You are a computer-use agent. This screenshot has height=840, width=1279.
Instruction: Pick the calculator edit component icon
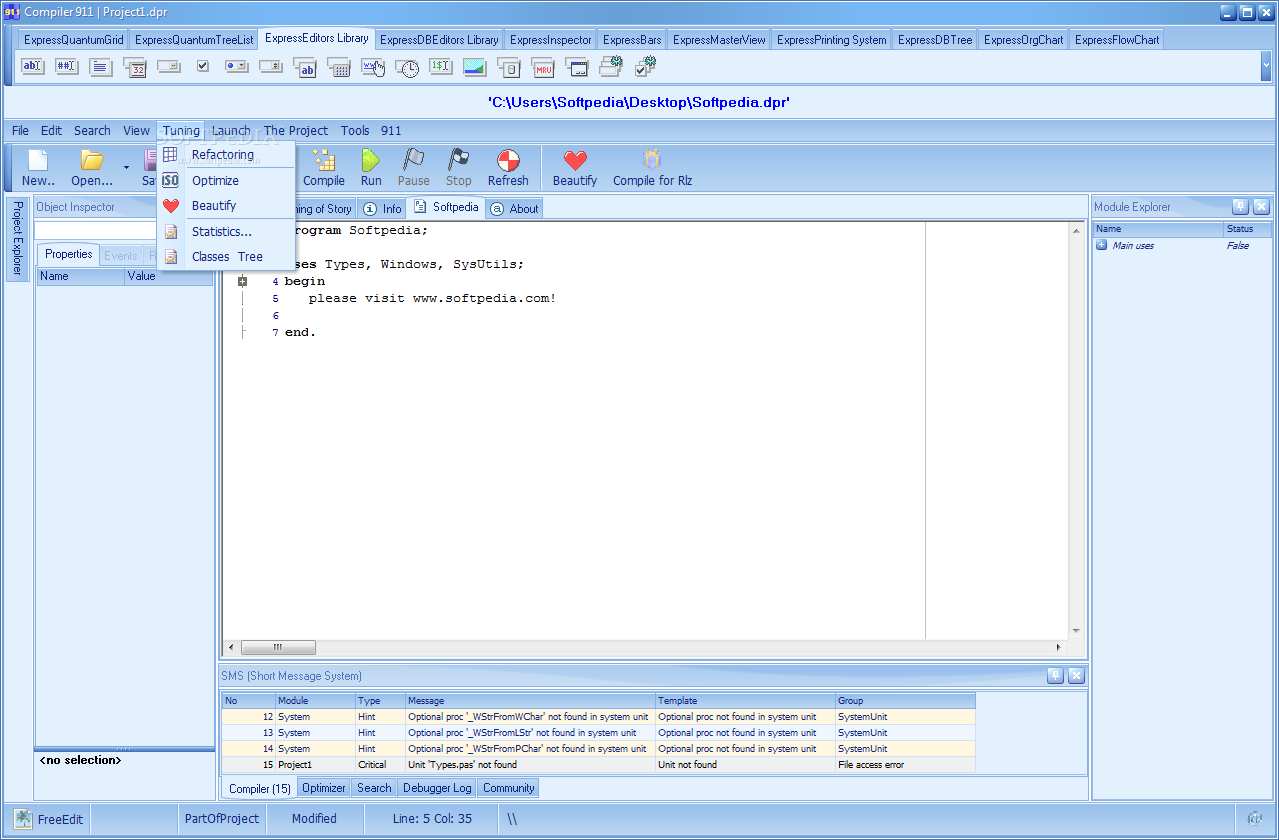pos(339,67)
